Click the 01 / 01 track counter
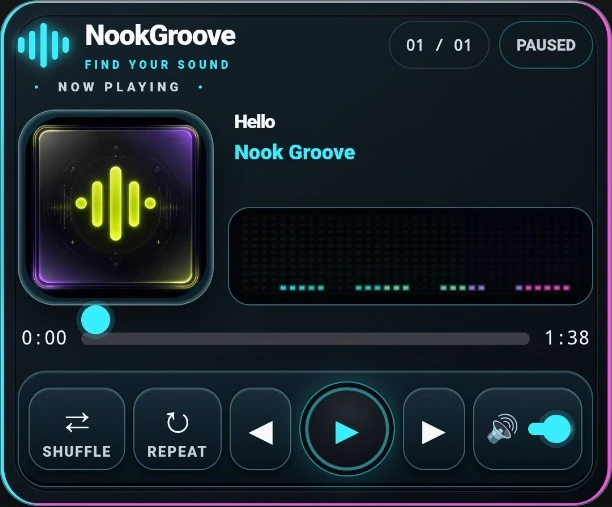Viewport: 612px width, 507px height. click(x=439, y=45)
